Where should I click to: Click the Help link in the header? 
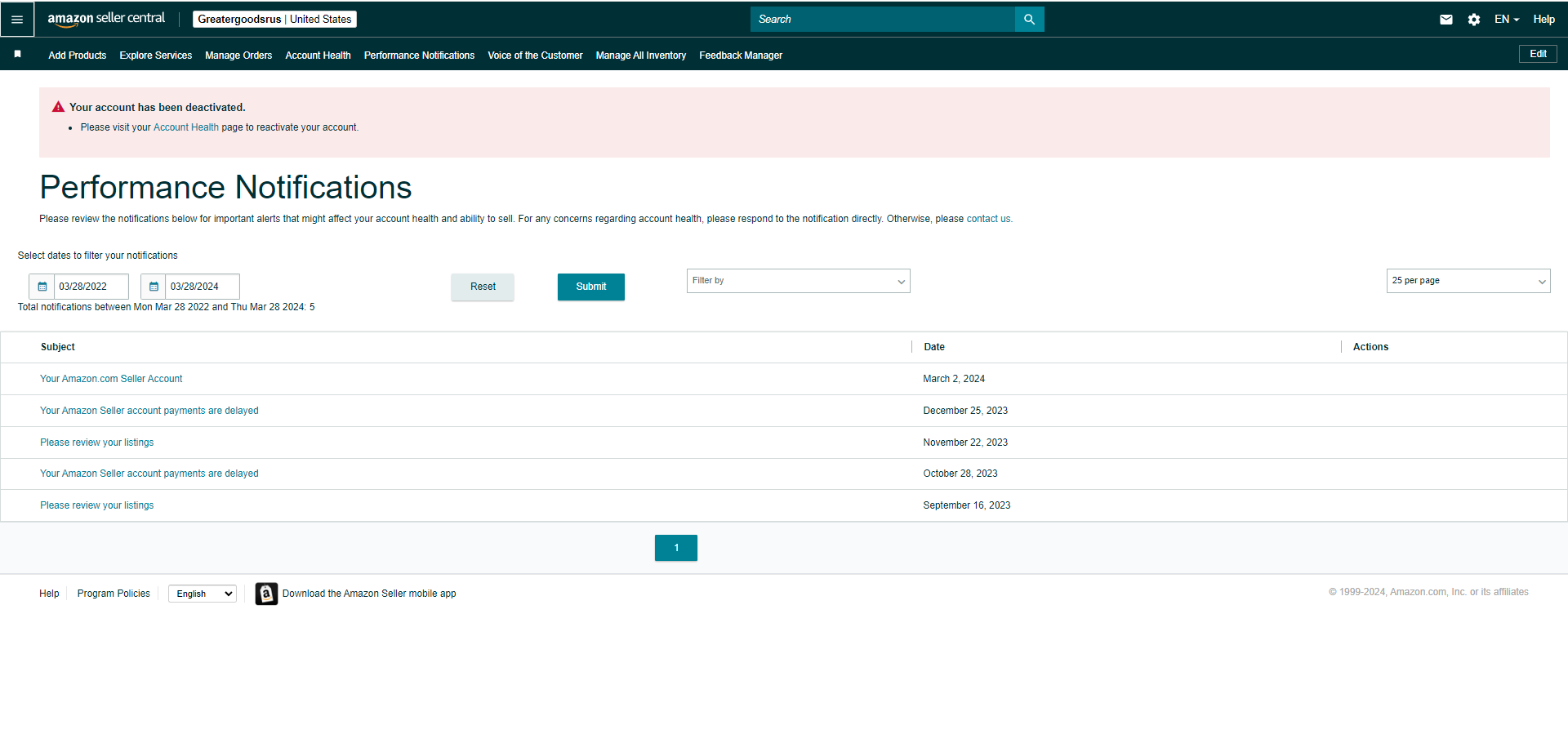pyautogui.click(x=1543, y=19)
